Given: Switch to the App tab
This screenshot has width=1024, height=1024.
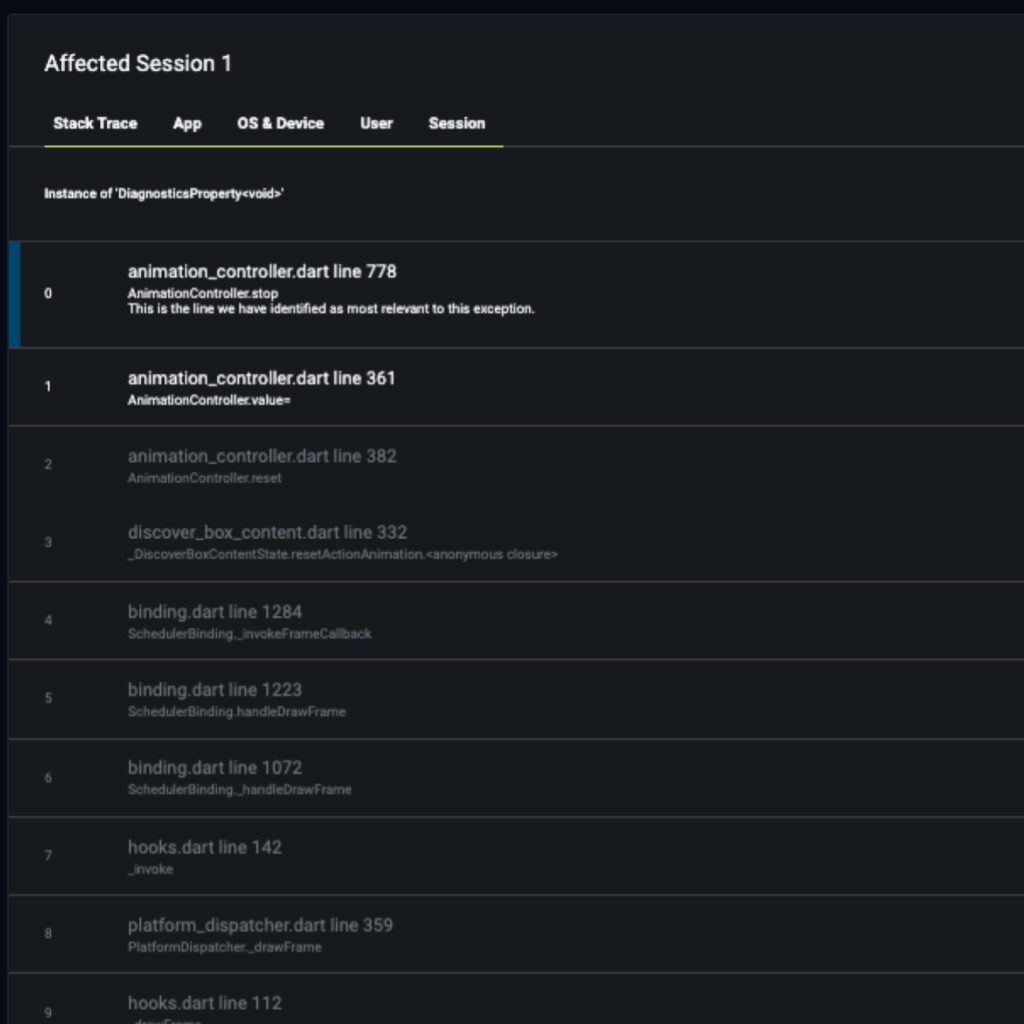Looking at the screenshot, I should pyautogui.click(x=186, y=123).
